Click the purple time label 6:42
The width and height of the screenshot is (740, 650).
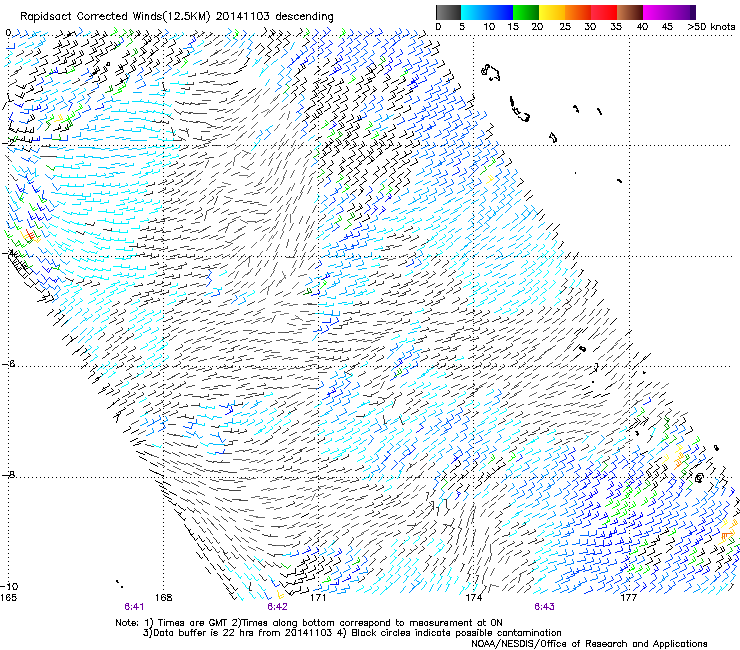click(277, 607)
